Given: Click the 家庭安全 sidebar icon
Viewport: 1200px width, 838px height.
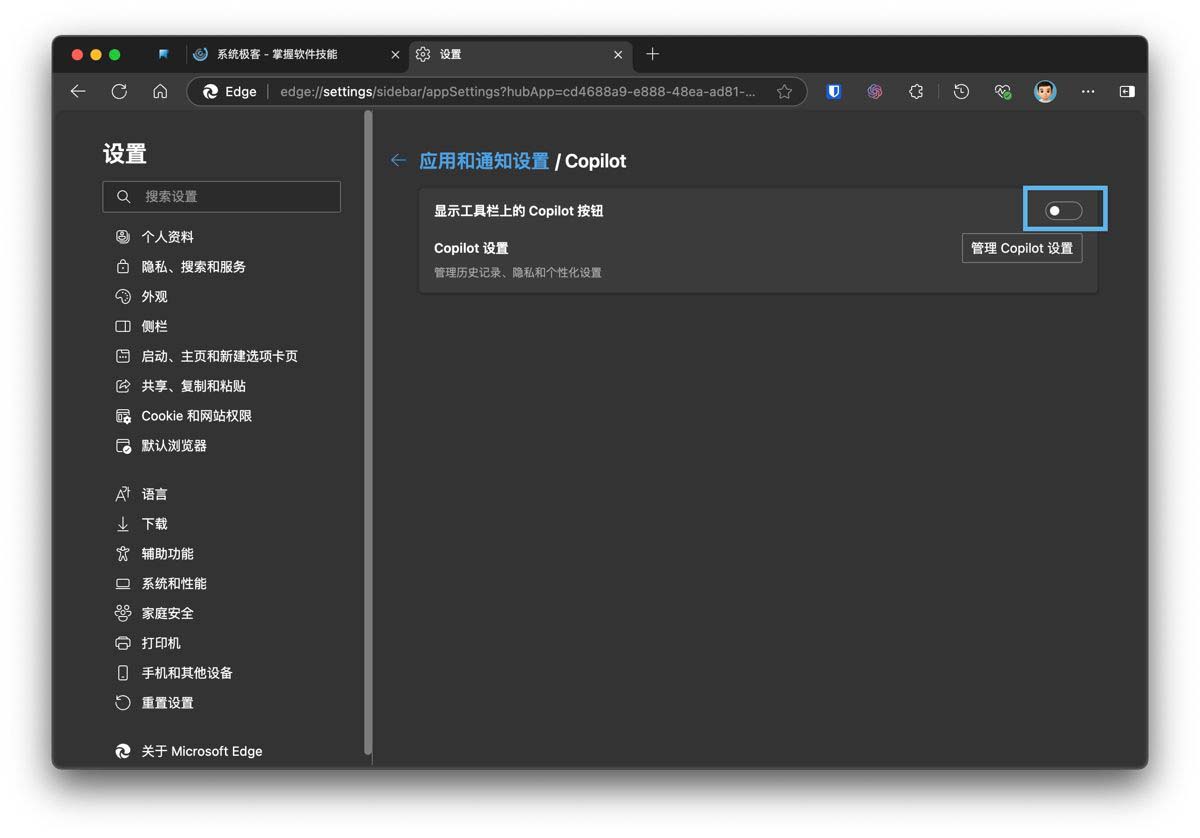Looking at the screenshot, I should click(123, 613).
